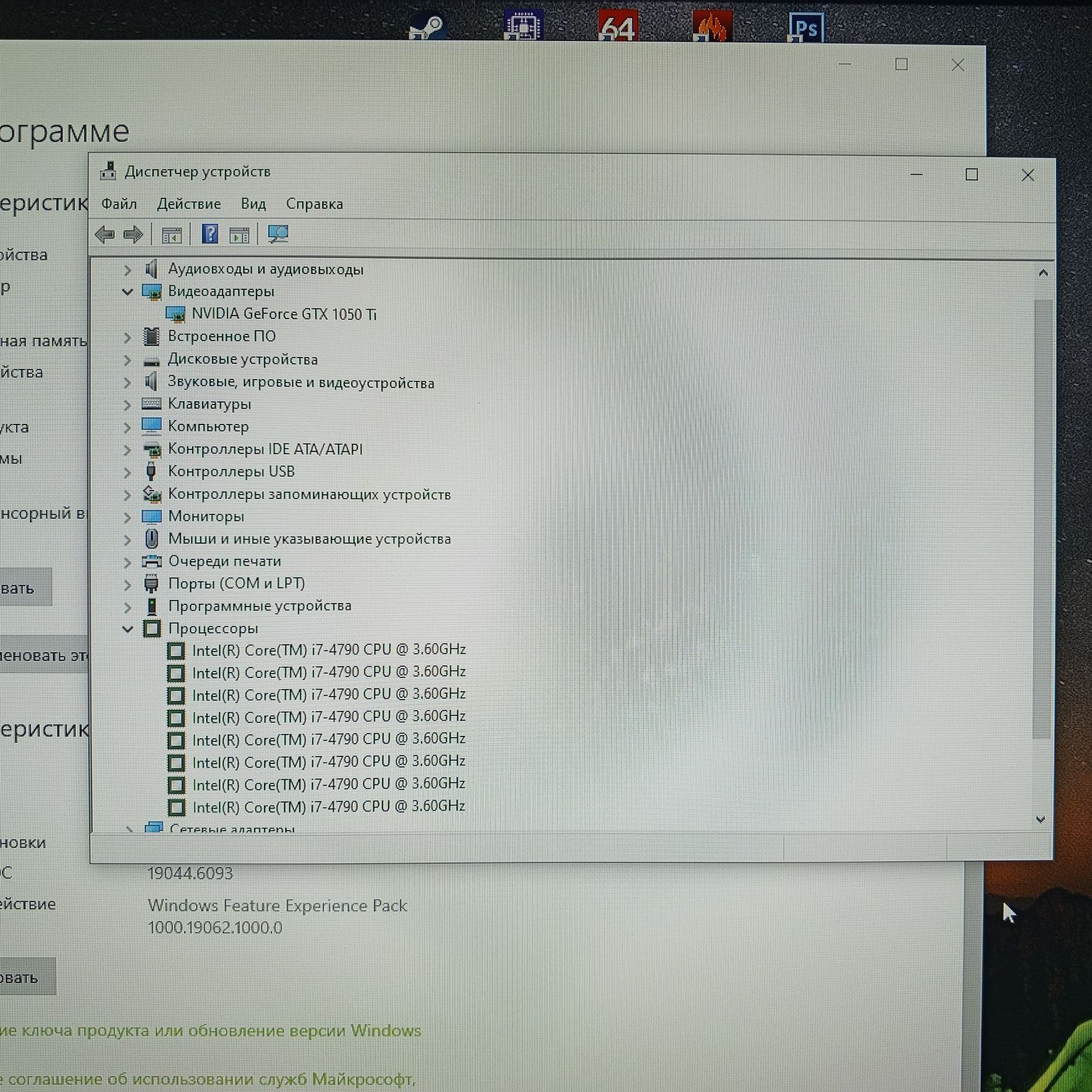The image size is (1092, 1092).
Task: Click the Device Manager vertical scrollbar thumb
Action: tap(1042, 519)
